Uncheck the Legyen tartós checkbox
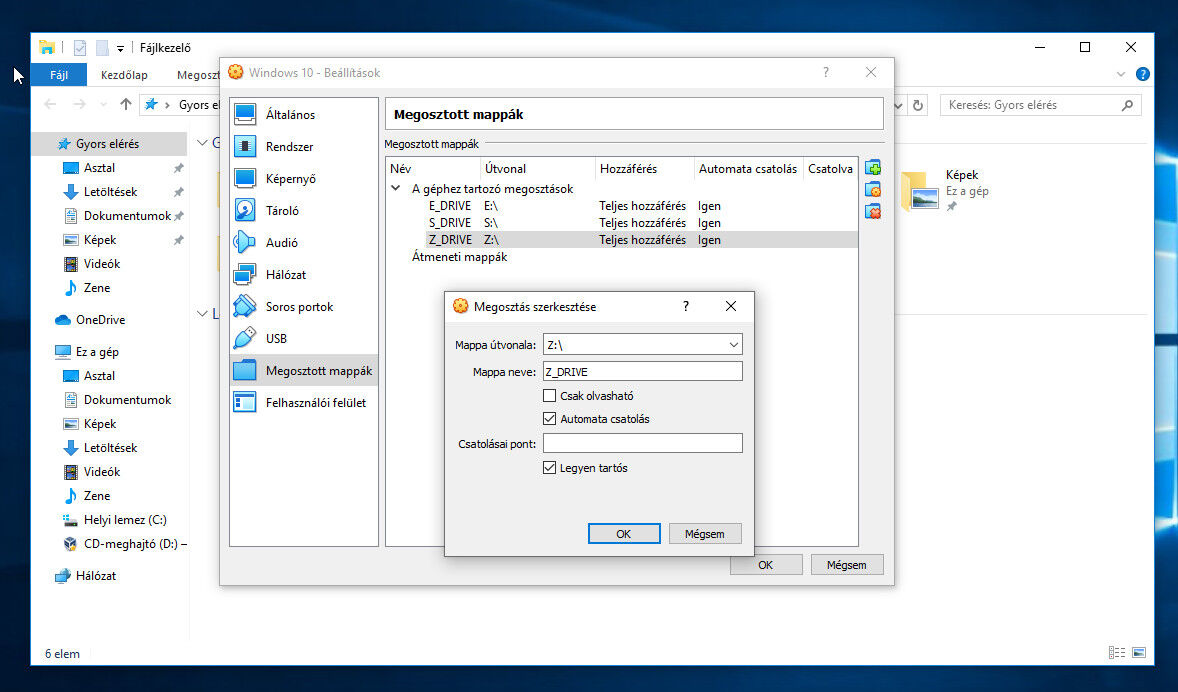 click(549, 467)
